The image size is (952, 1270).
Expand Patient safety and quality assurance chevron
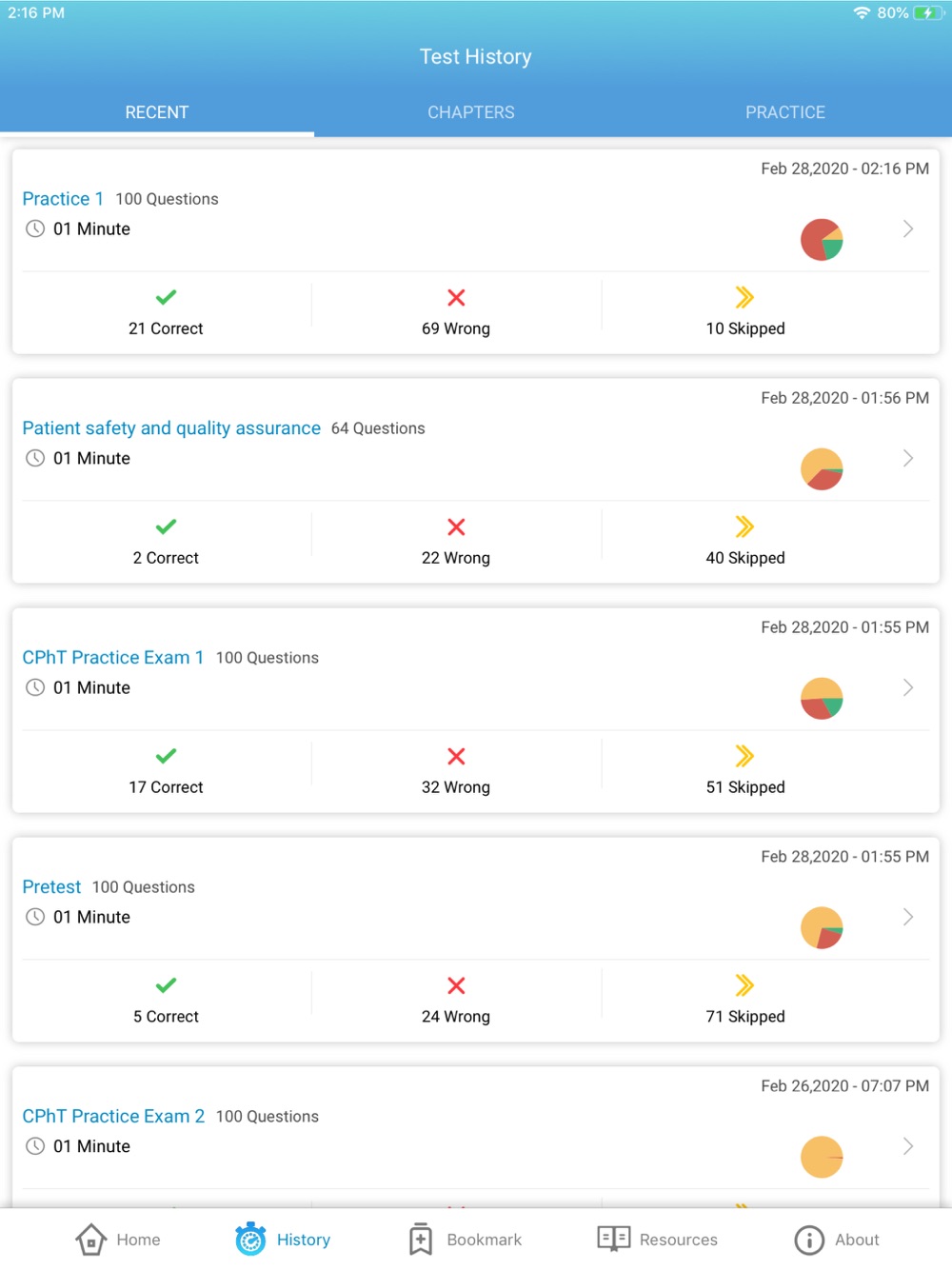coord(908,458)
